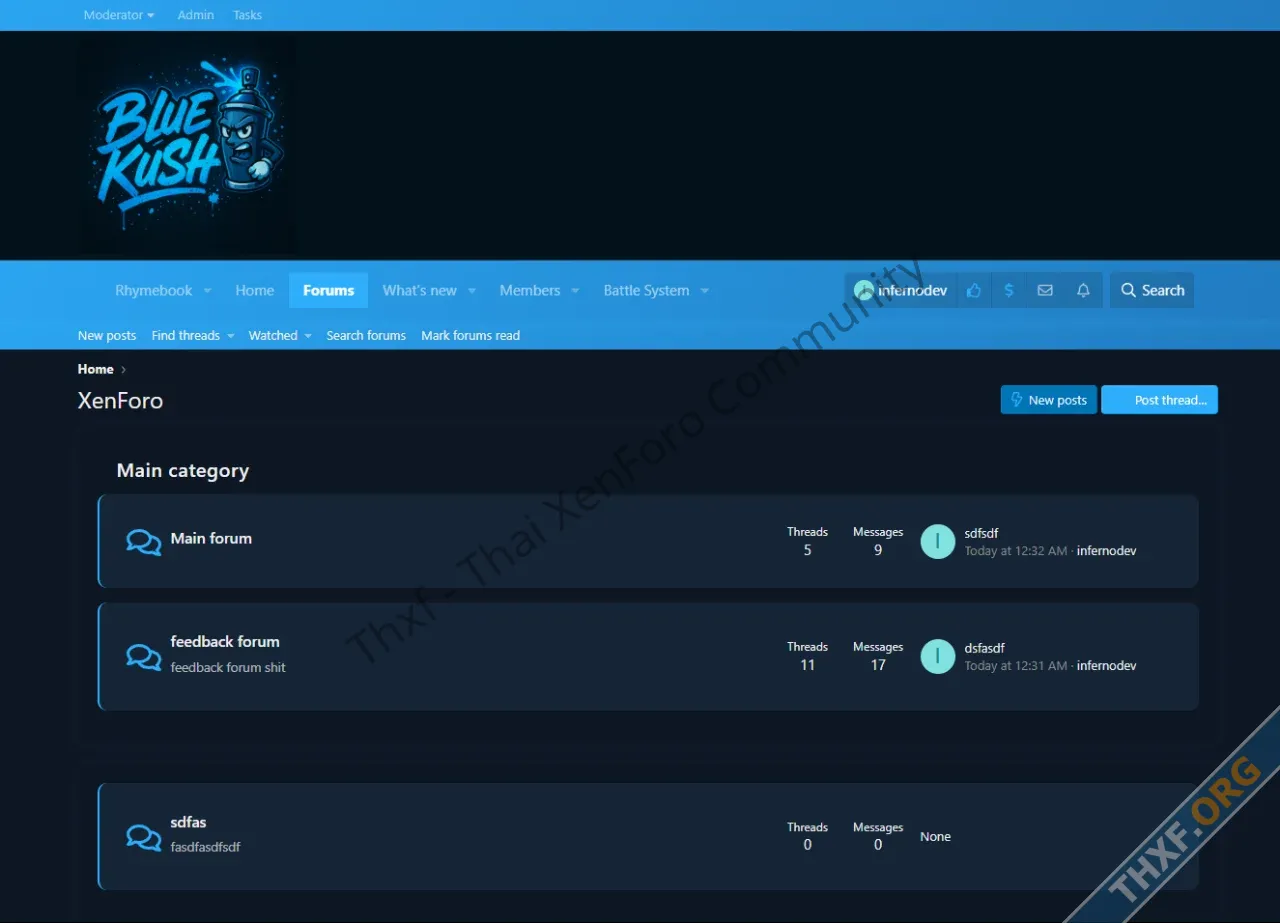Click 'feedback forum shit' description text
This screenshot has height=923, width=1280.
pos(228,667)
